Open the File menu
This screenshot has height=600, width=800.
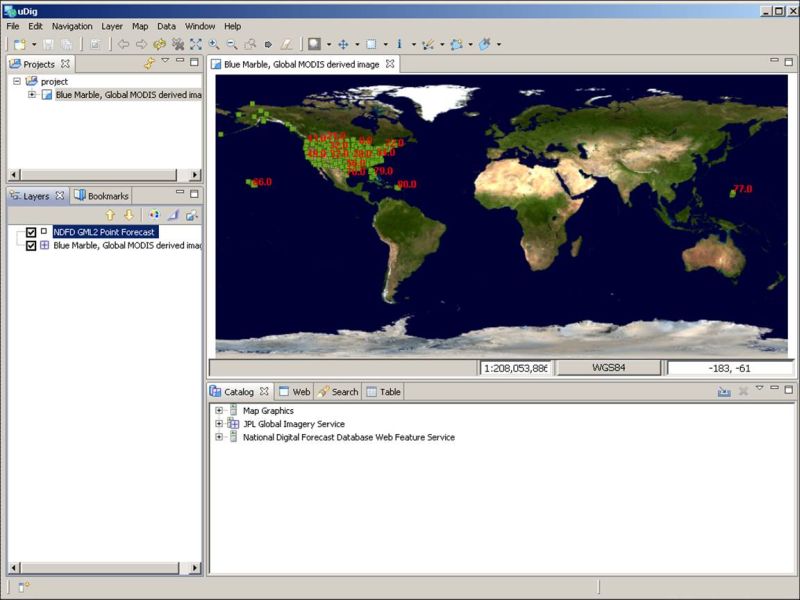[x=13, y=26]
